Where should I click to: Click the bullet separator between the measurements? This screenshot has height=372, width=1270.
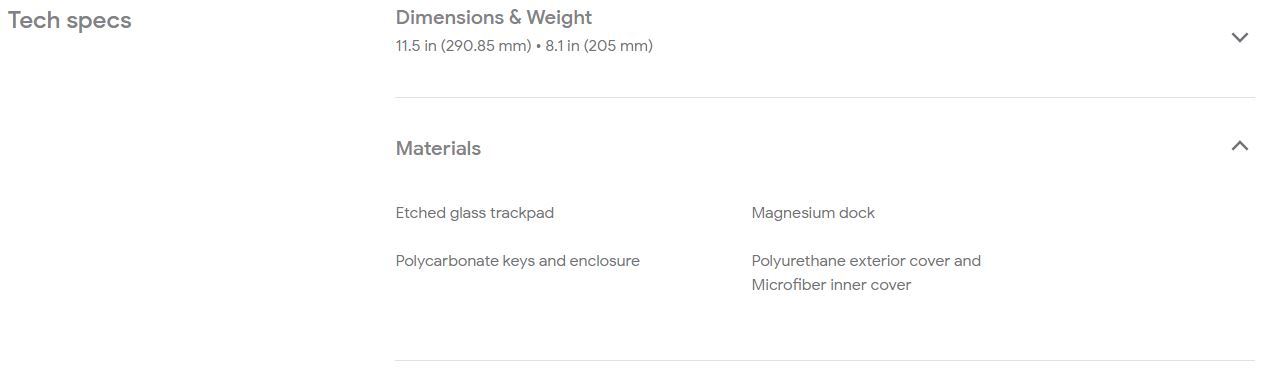point(539,46)
